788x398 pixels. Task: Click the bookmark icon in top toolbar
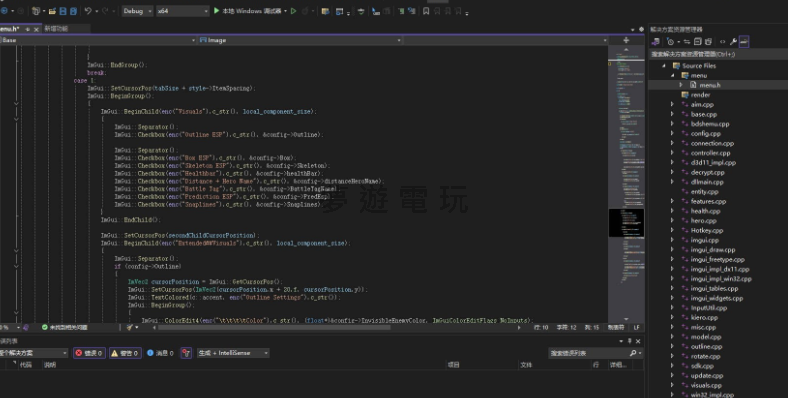click(x=426, y=11)
